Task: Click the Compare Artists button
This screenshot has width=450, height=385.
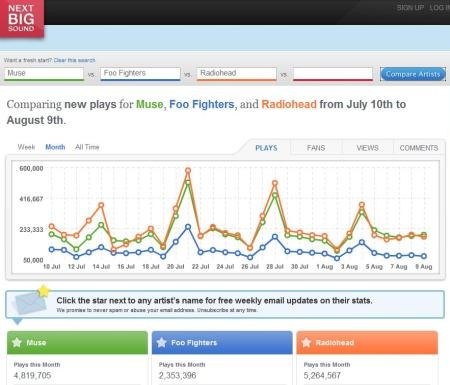Action: coord(413,74)
